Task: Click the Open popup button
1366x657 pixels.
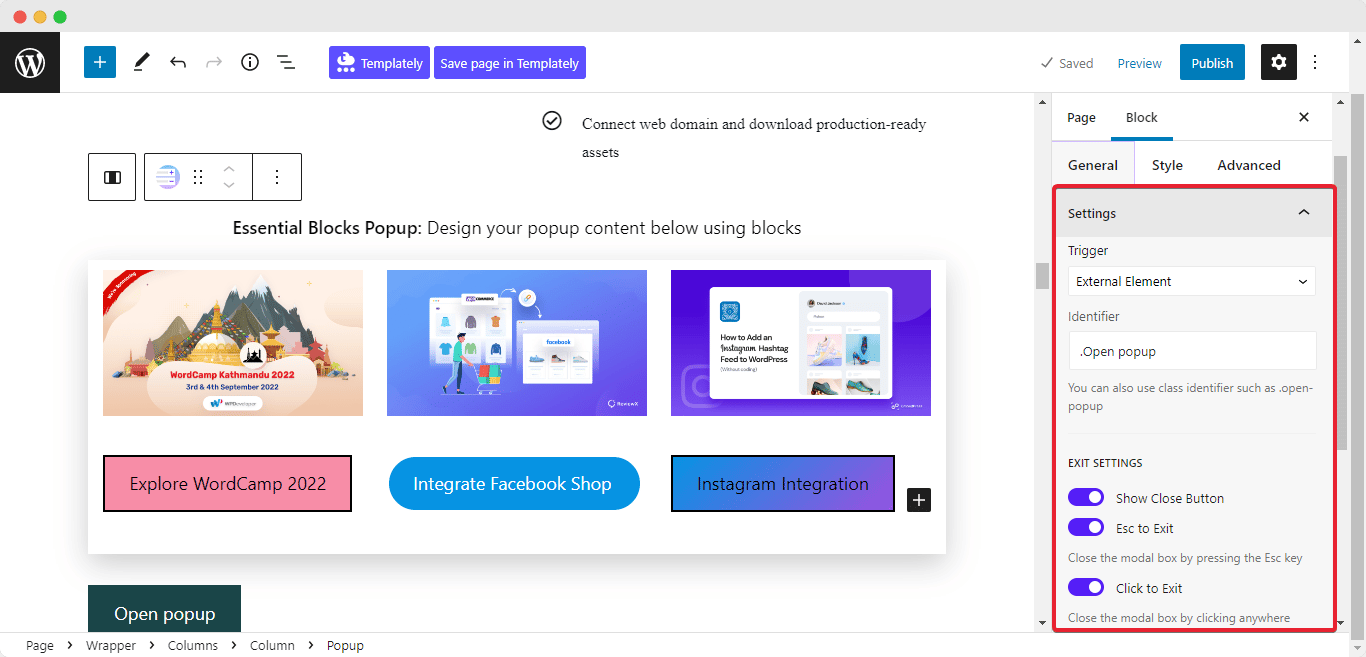Action: [164, 609]
